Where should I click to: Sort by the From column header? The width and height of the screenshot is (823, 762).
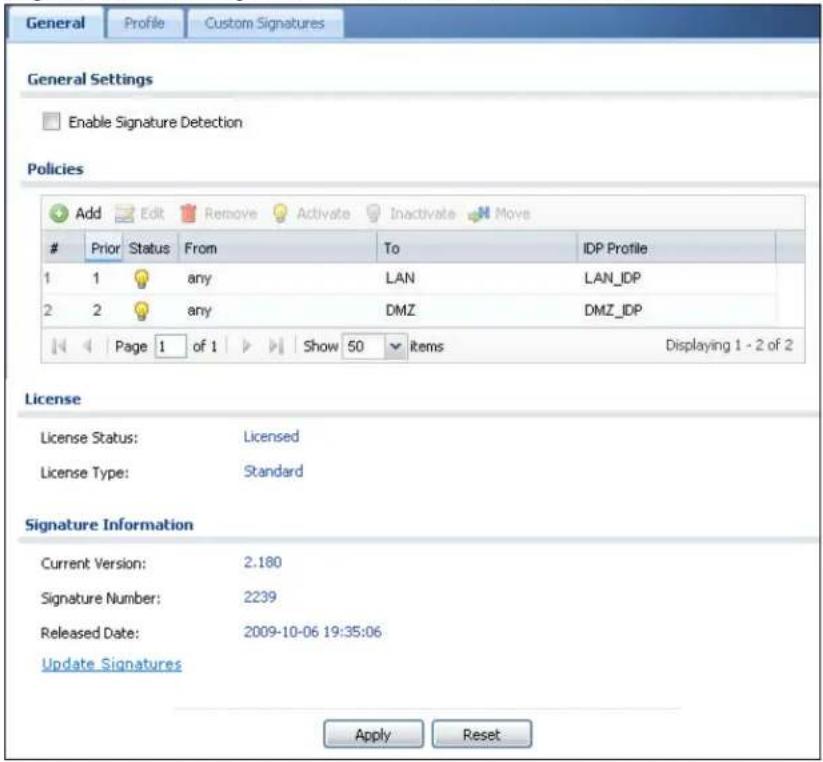(x=278, y=248)
